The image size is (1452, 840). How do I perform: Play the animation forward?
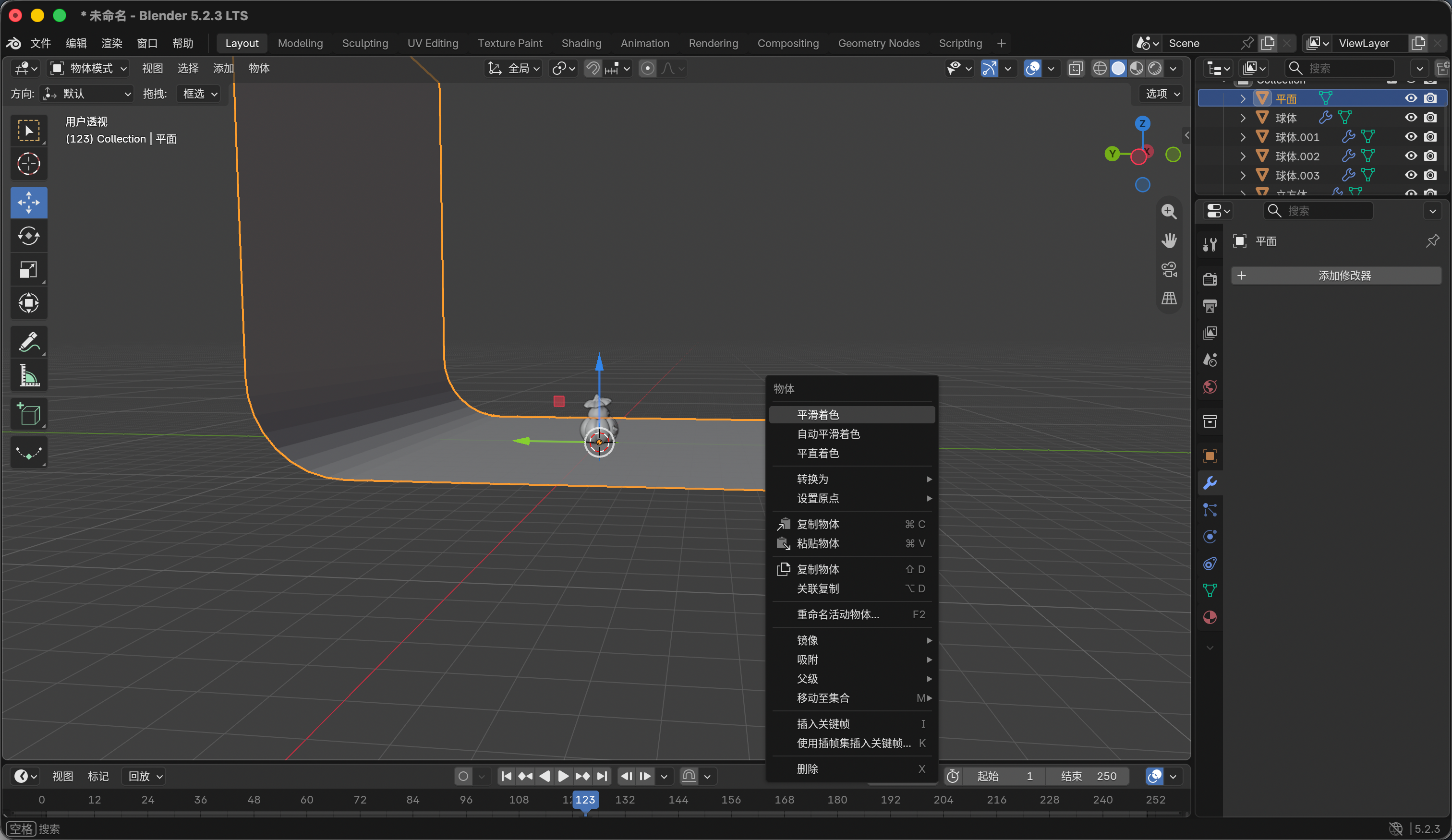point(564,776)
